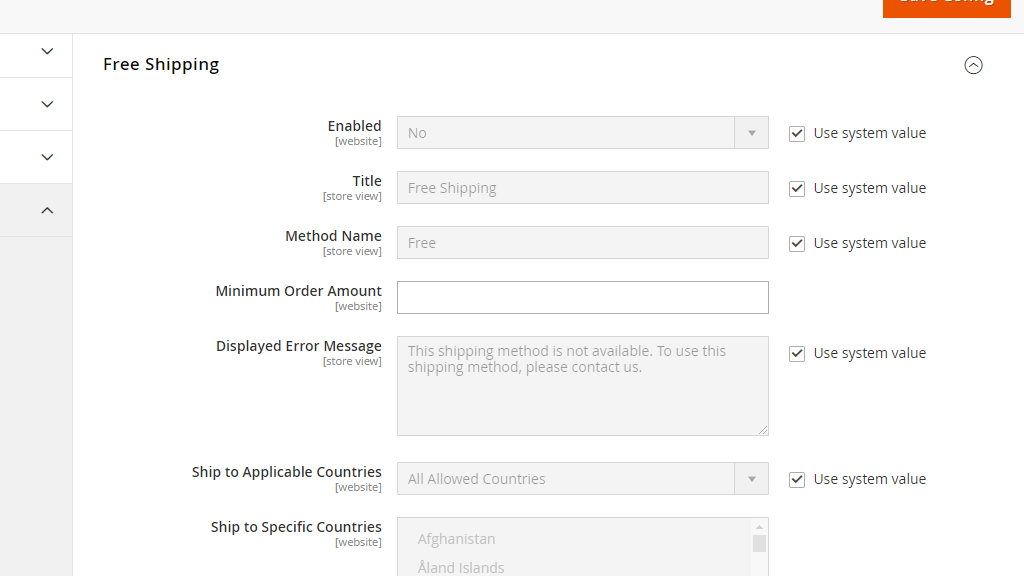Focus the Minimum Order Amount input field
1024x576 pixels.
coord(583,297)
